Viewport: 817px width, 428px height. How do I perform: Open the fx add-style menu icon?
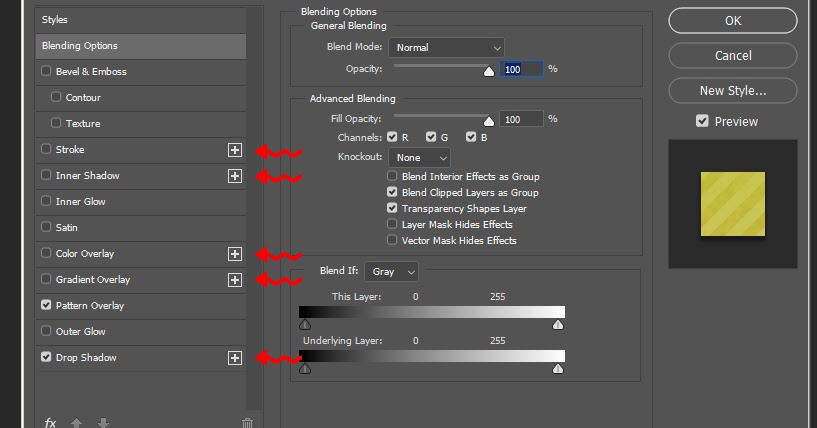click(x=50, y=423)
